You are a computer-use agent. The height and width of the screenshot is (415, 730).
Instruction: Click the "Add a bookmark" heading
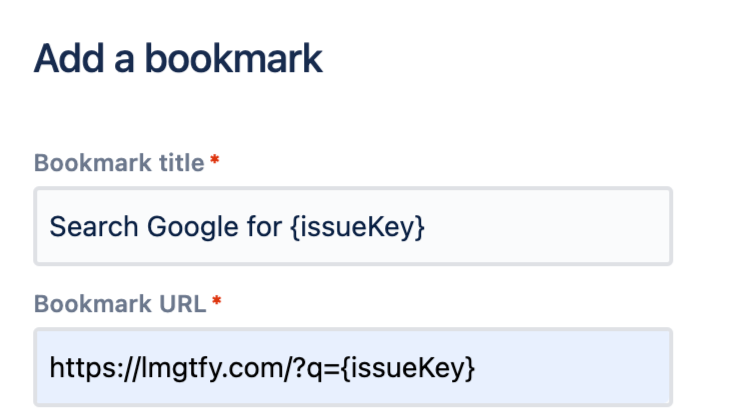pos(178,59)
